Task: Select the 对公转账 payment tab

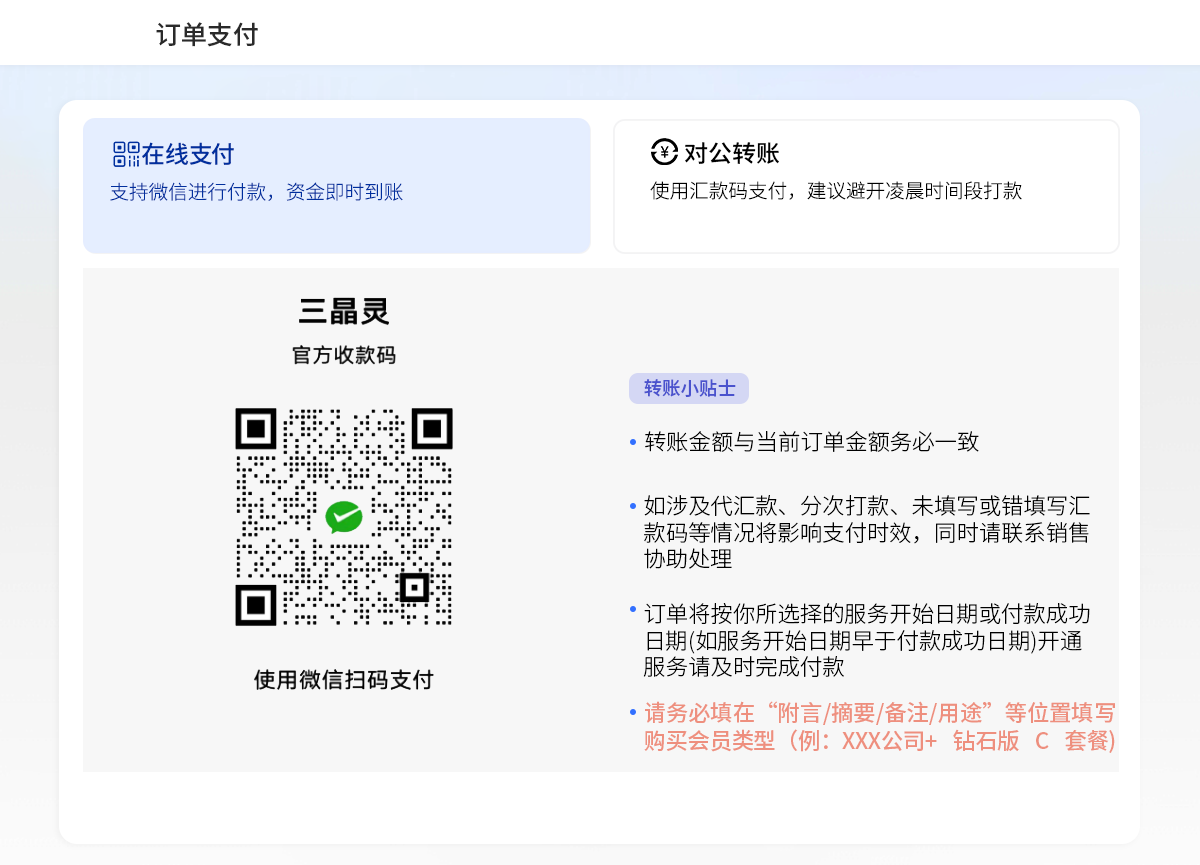Action: point(866,186)
